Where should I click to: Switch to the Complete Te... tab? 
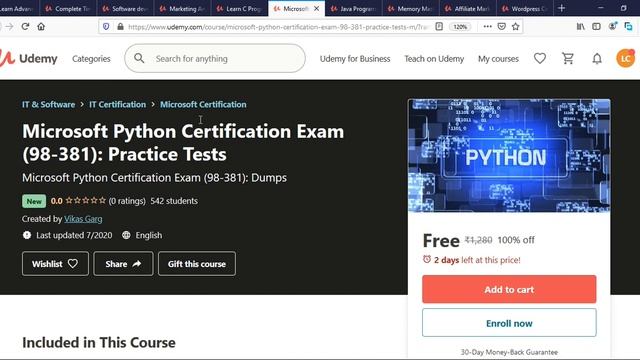pos(68,8)
